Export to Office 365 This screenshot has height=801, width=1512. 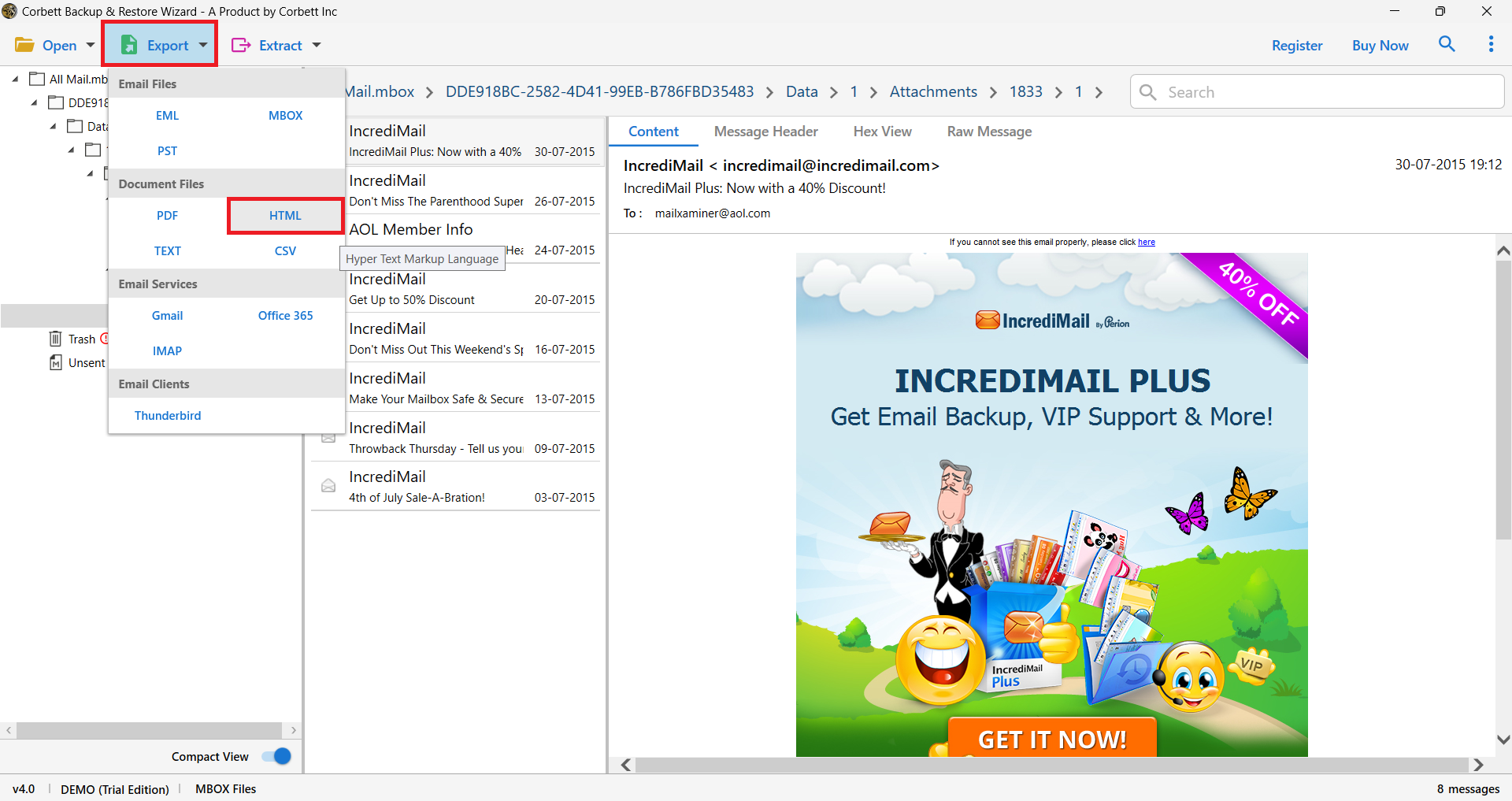(x=285, y=315)
